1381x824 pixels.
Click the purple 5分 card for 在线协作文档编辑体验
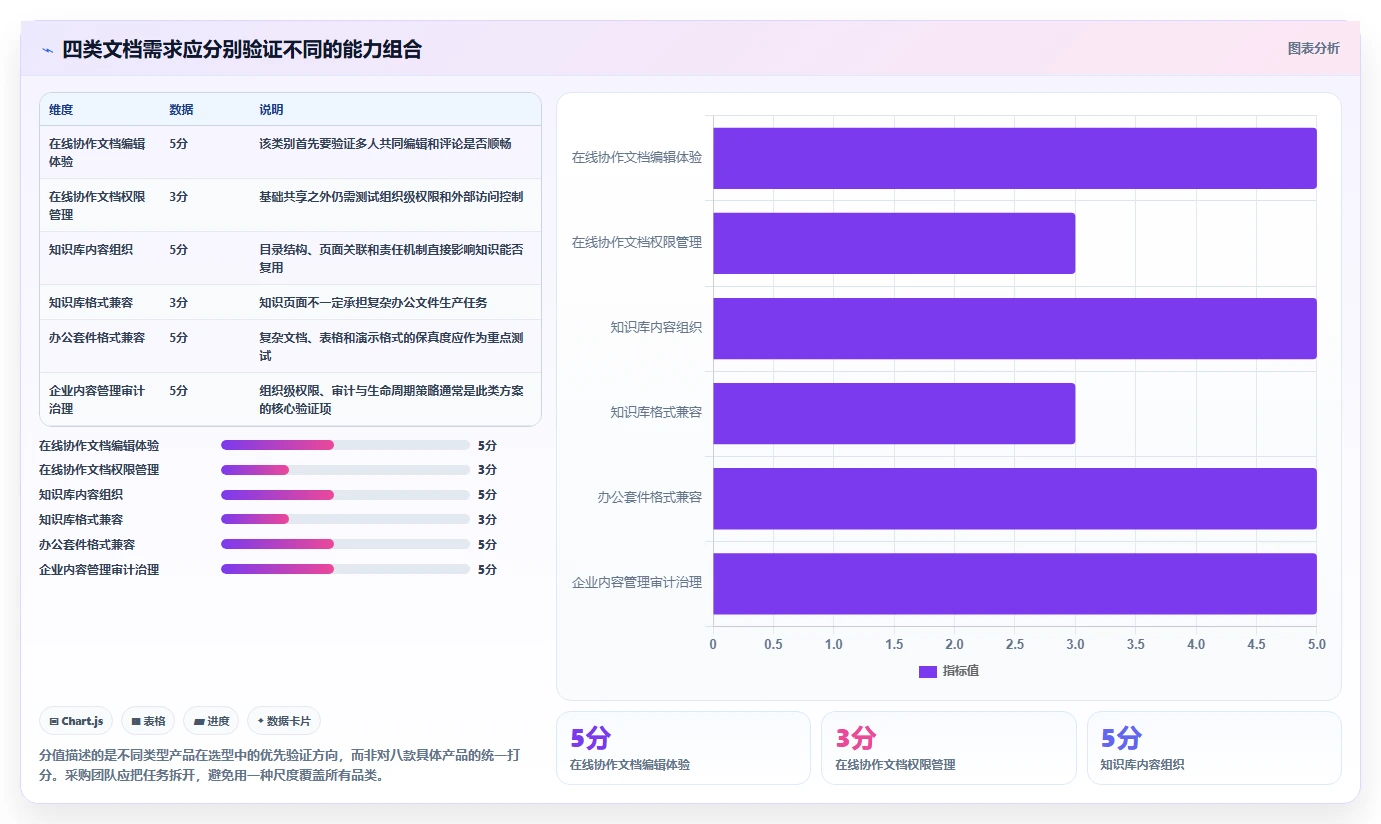tap(683, 748)
